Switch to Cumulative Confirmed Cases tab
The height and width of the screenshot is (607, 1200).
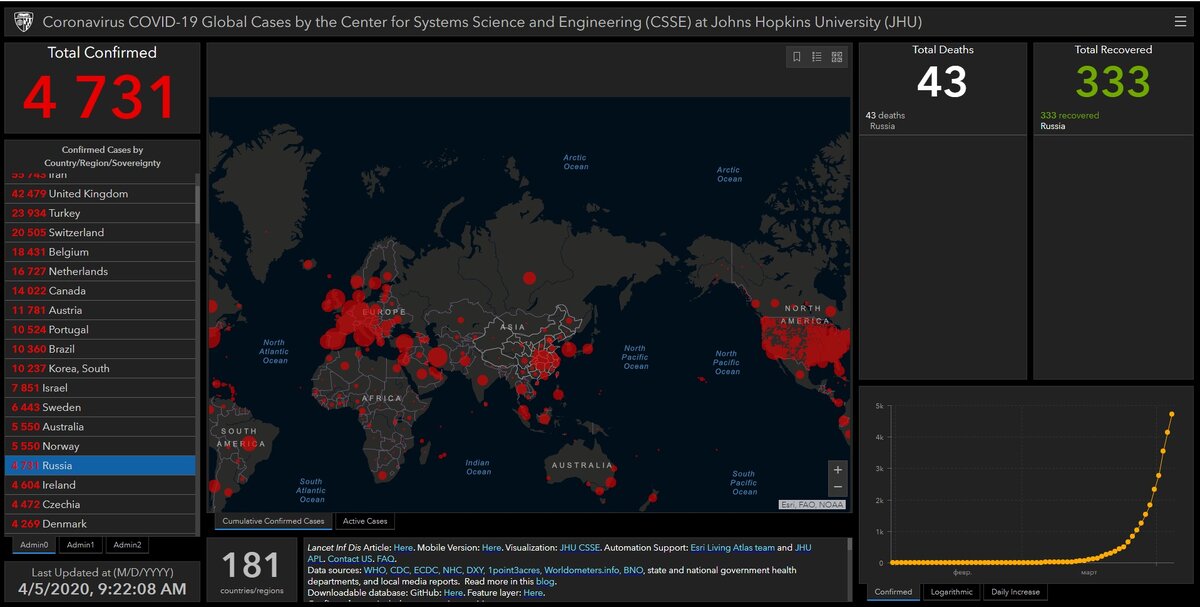click(x=273, y=521)
